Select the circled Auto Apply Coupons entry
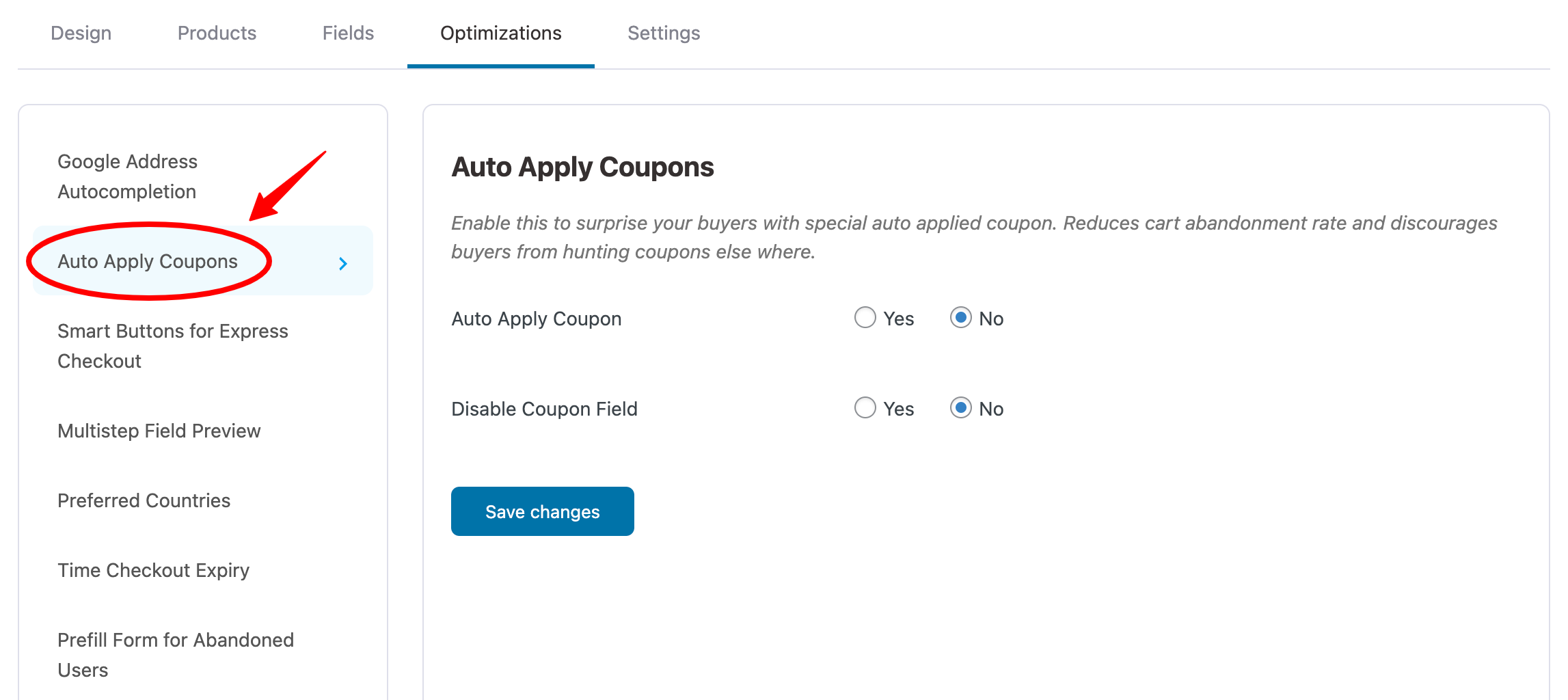Image resolution: width=1568 pixels, height=700 pixels. [148, 261]
